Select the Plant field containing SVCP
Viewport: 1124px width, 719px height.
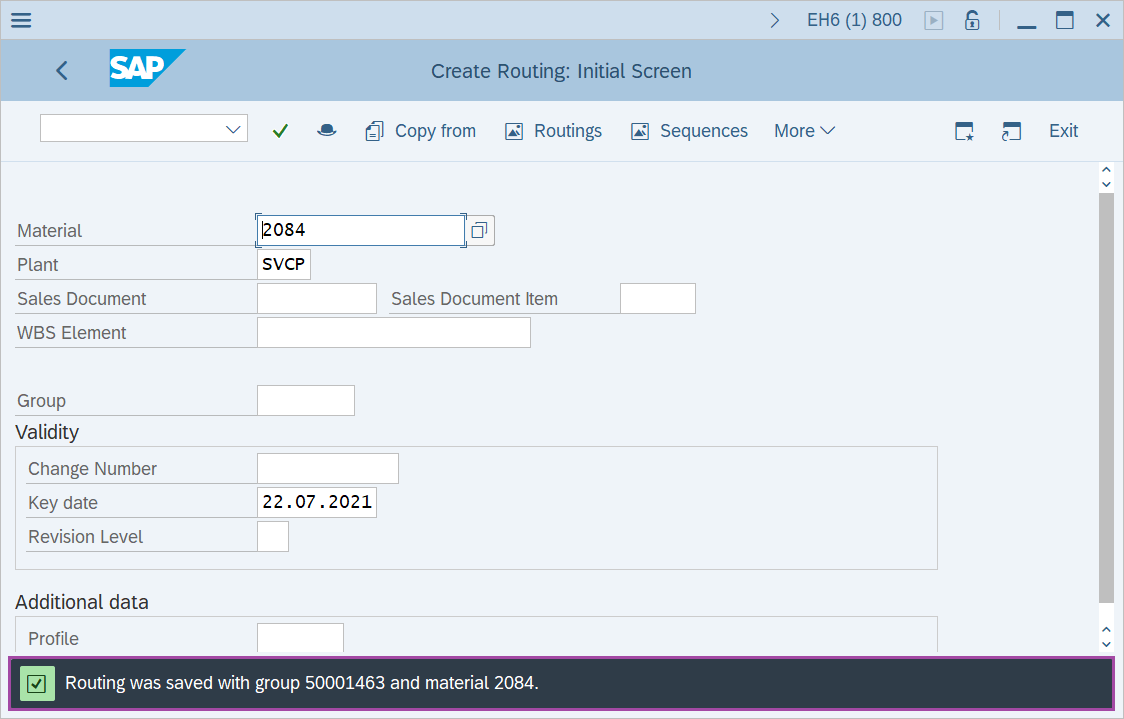point(283,264)
